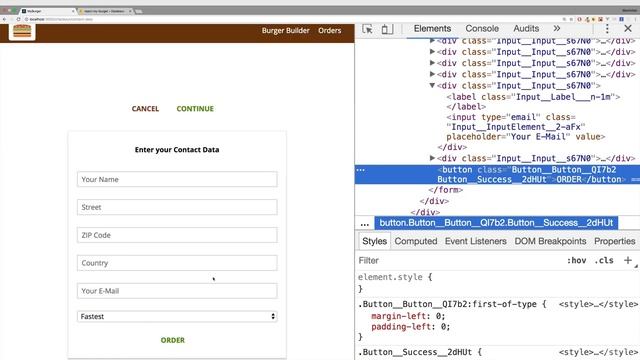Collapse the expanded Input__Input div node
The height and width of the screenshot is (360, 640).
point(432,85)
